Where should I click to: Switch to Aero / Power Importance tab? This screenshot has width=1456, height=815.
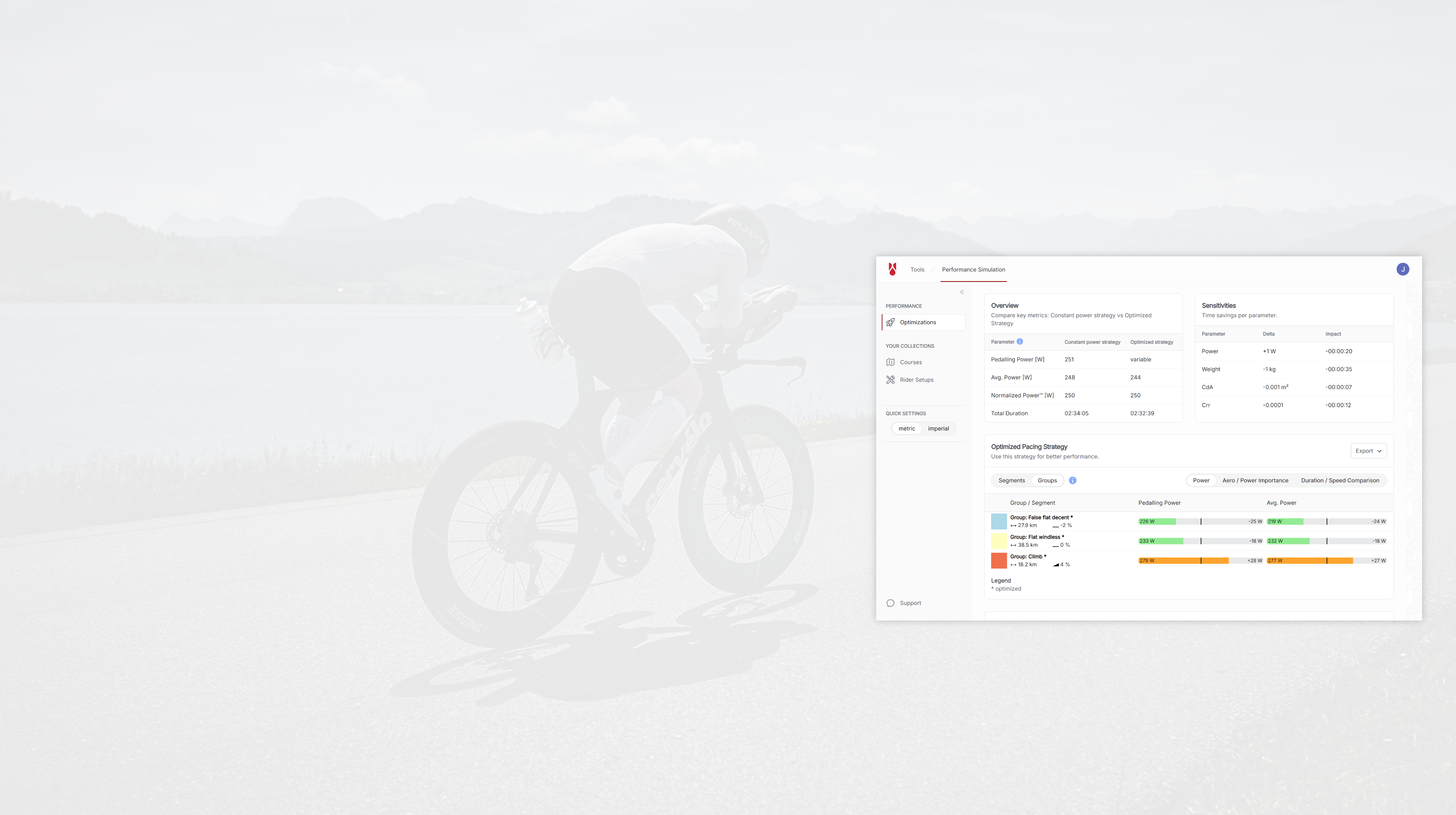point(1255,481)
